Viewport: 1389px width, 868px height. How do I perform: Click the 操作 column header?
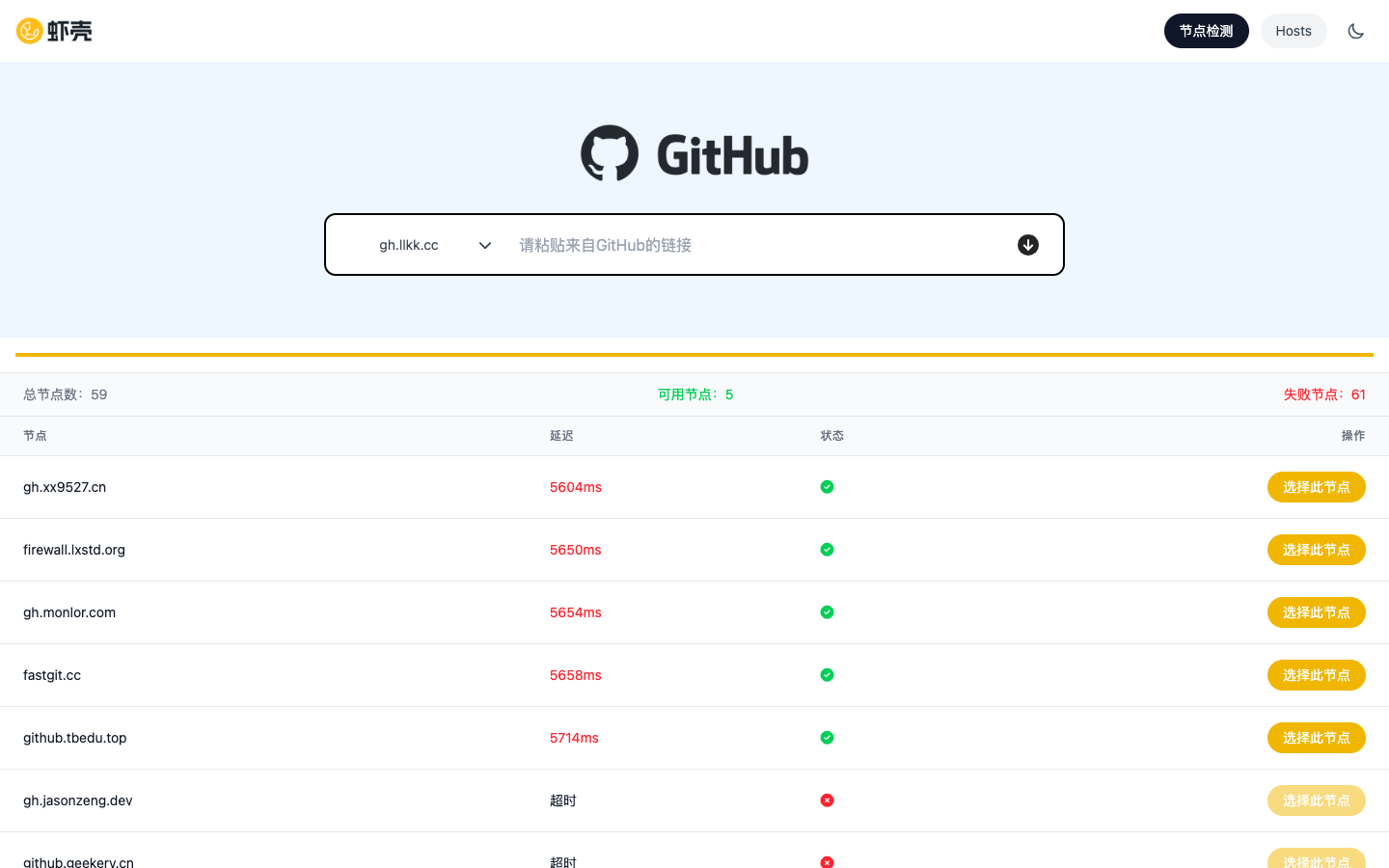(x=1353, y=436)
